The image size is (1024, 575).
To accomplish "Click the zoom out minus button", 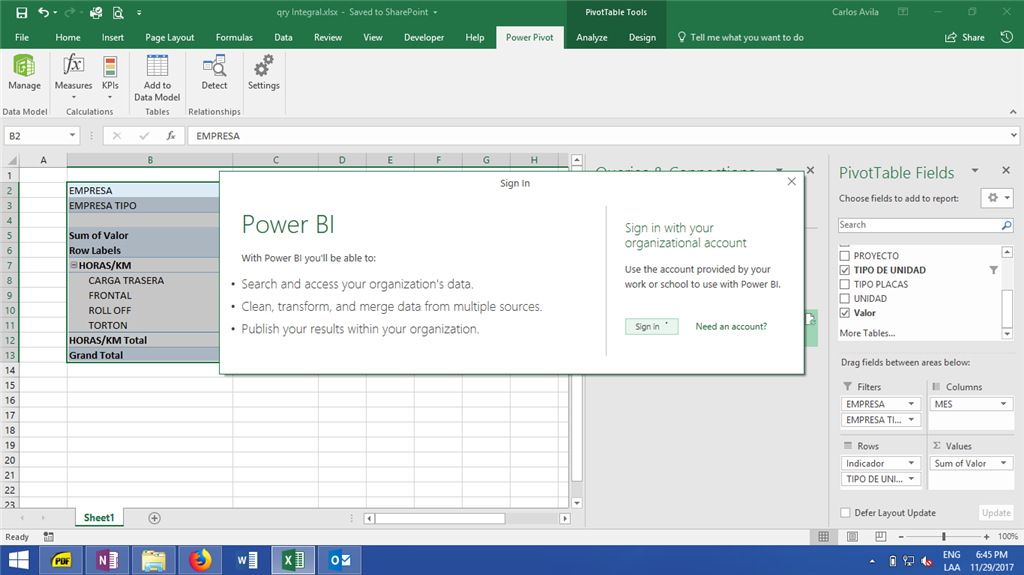I will [901, 536].
